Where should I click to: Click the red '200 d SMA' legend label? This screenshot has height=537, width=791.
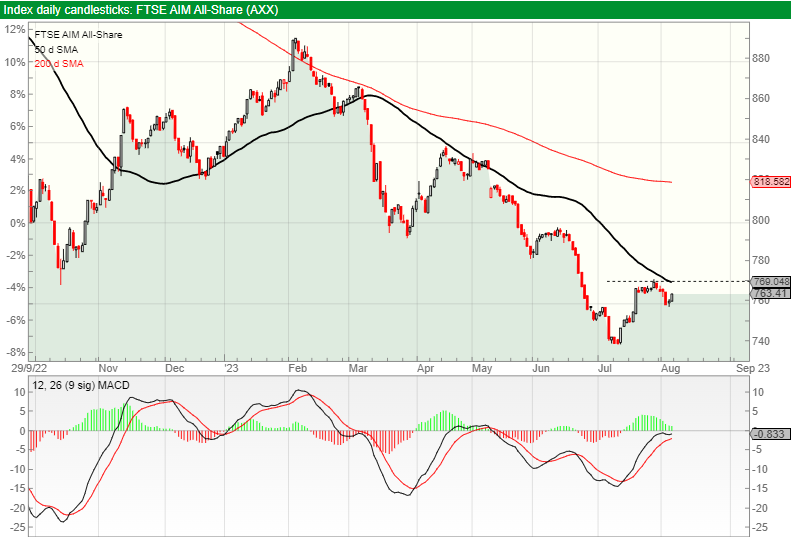(59, 64)
